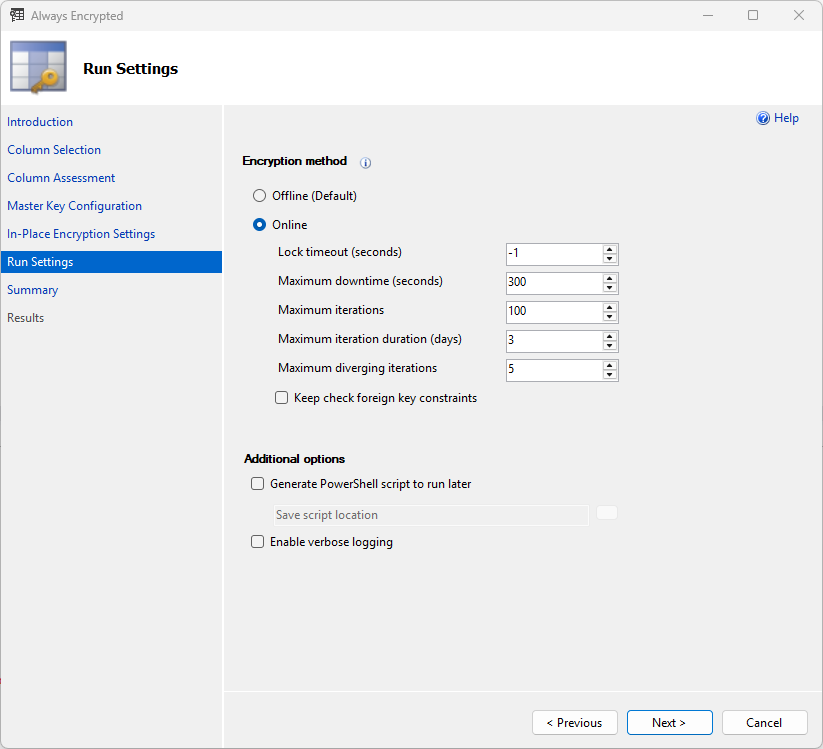823x749 pixels.
Task: Maximize the Always Encrypted window
Action: 753,15
